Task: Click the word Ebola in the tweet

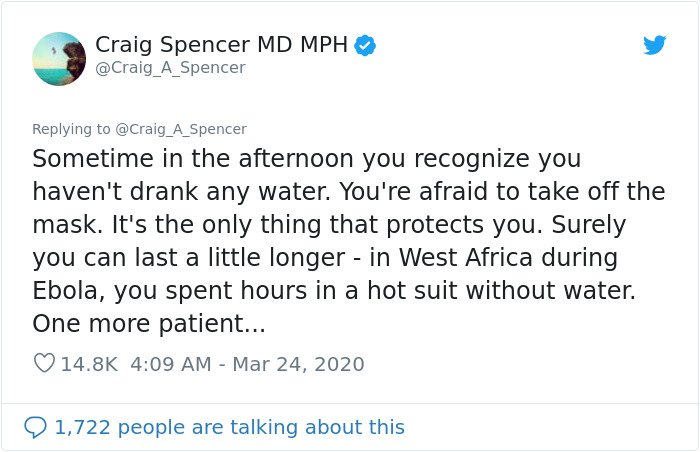Action: 68,291
